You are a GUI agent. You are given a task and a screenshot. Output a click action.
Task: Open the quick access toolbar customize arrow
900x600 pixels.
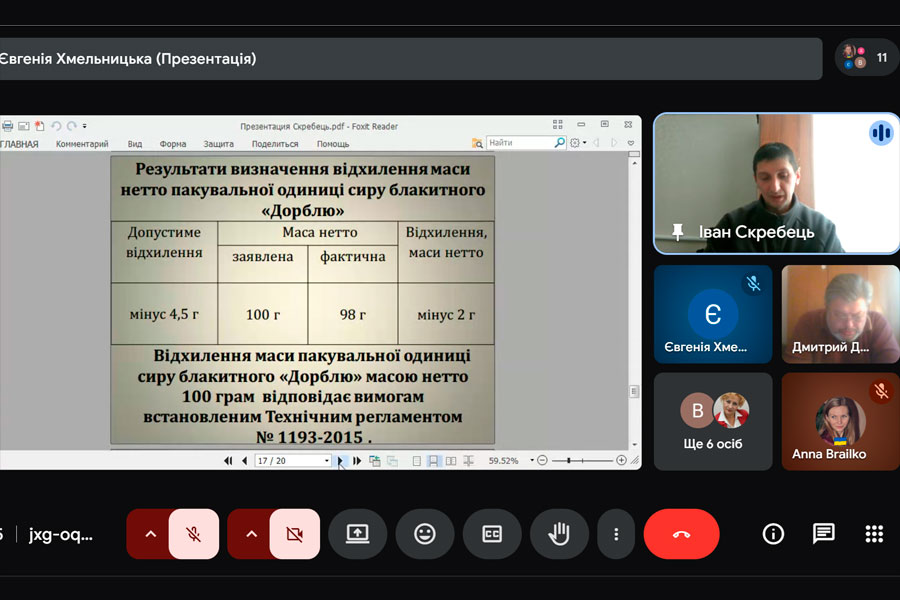[84, 126]
